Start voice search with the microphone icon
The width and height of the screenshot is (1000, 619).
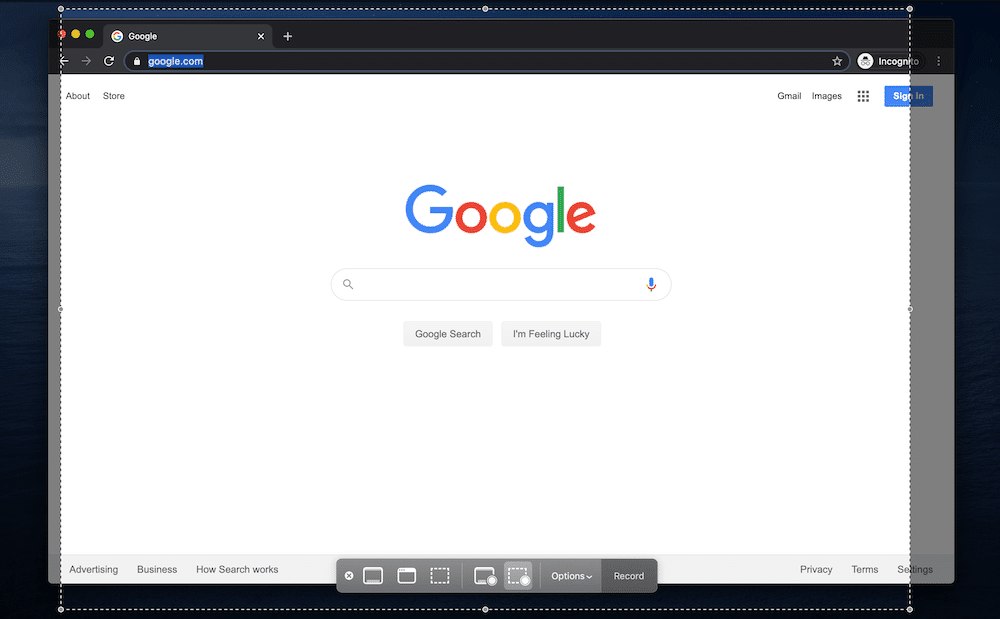coord(651,284)
